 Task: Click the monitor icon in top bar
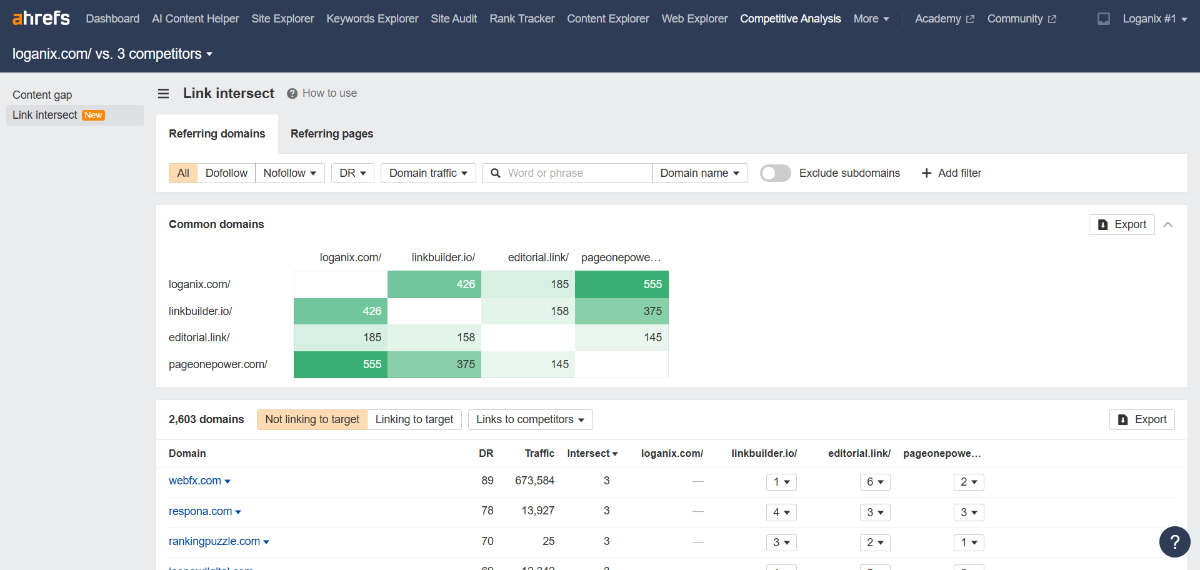(x=1104, y=19)
